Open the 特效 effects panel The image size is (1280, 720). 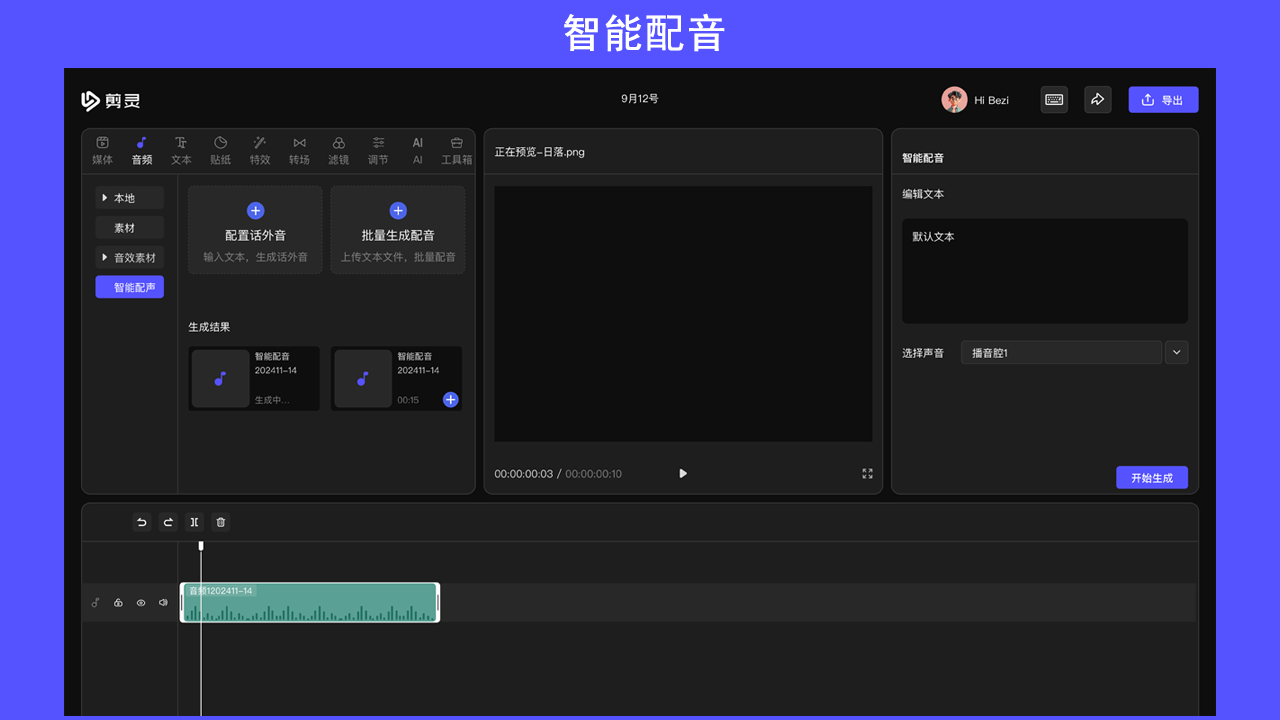pyautogui.click(x=260, y=150)
